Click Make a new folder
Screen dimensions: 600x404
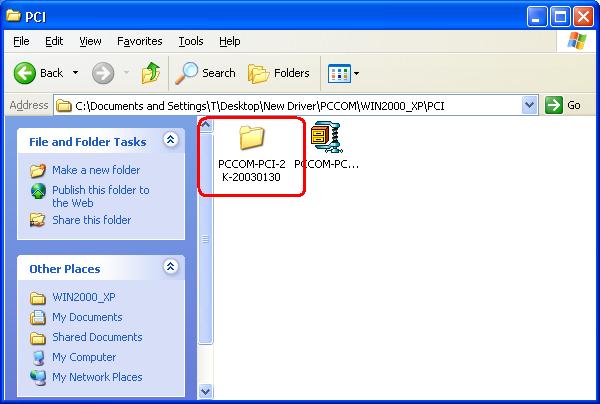(96, 170)
